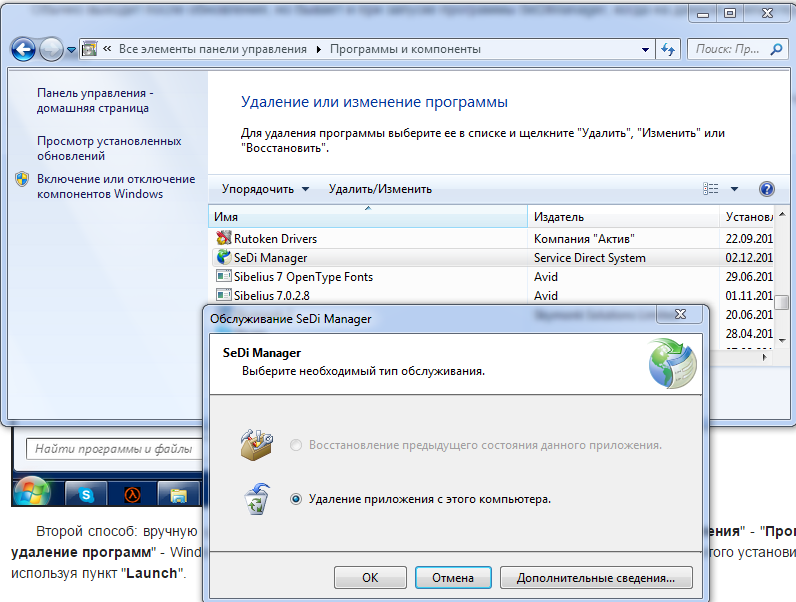Click the horizontal scroll right arrow
The image size is (796, 602).
tap(765, 357)
